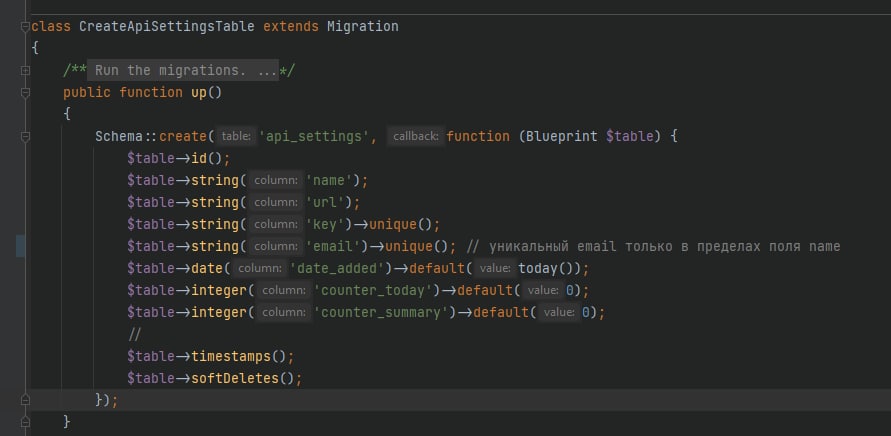Click $table variable on the softDeletes line

[151, 378]
